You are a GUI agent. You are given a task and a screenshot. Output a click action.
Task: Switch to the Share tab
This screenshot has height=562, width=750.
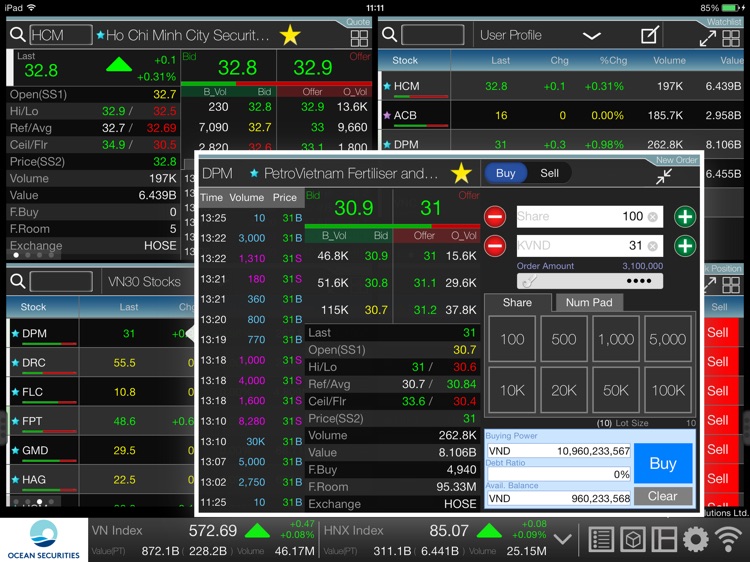click(518, 302)
